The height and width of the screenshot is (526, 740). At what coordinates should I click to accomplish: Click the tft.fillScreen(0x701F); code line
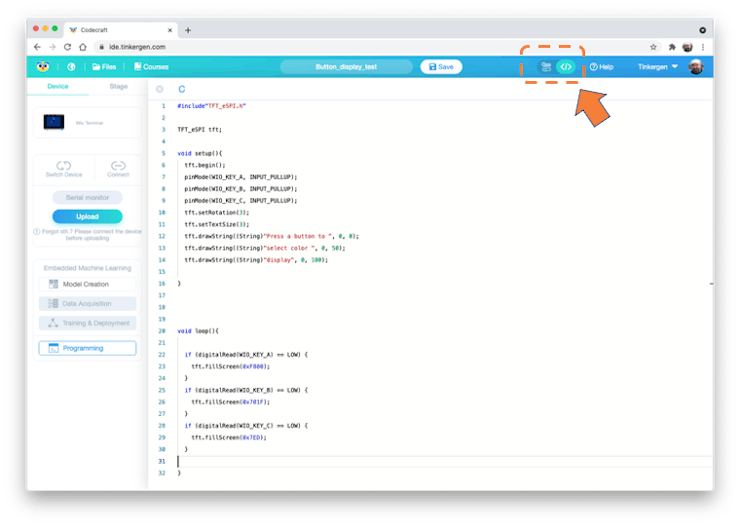tap(230, 402)
